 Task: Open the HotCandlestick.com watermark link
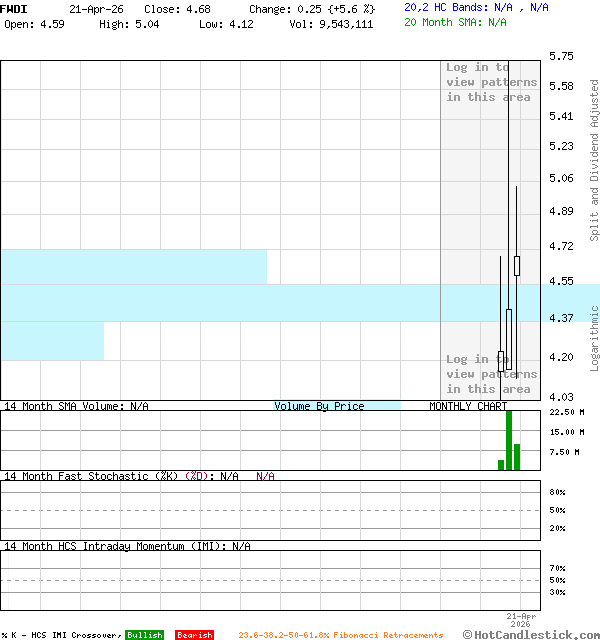(x=530, y=634)
